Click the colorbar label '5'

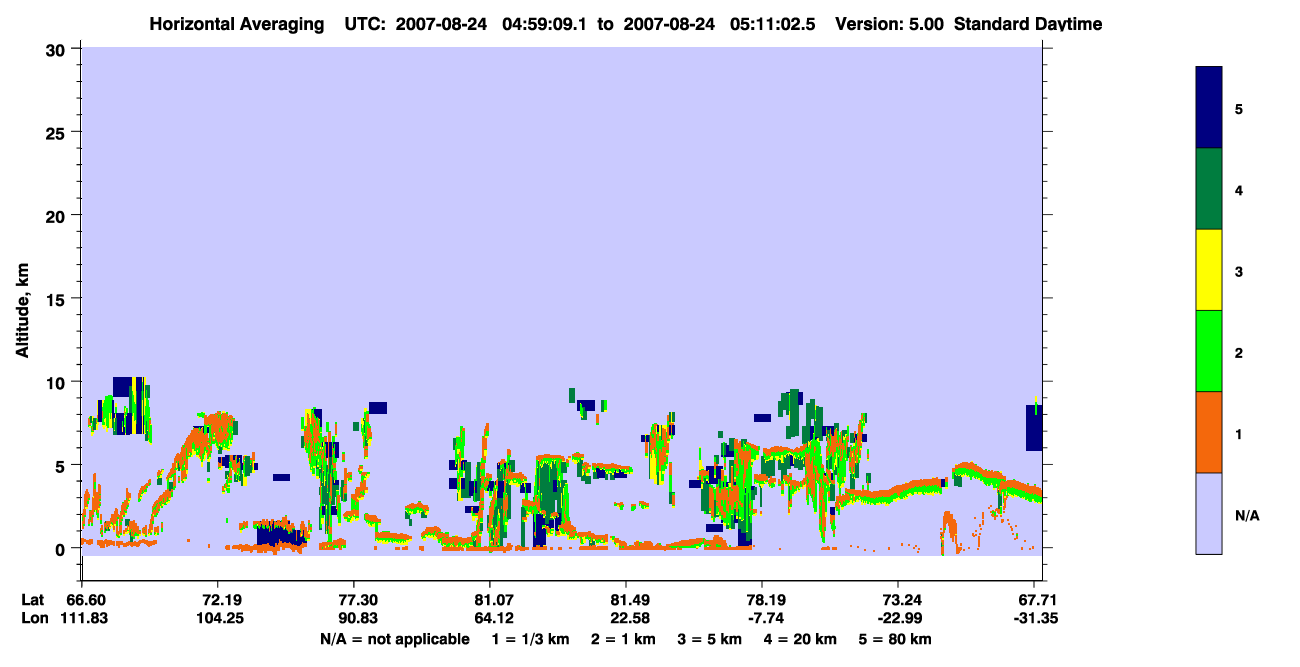pos(1239,109)
